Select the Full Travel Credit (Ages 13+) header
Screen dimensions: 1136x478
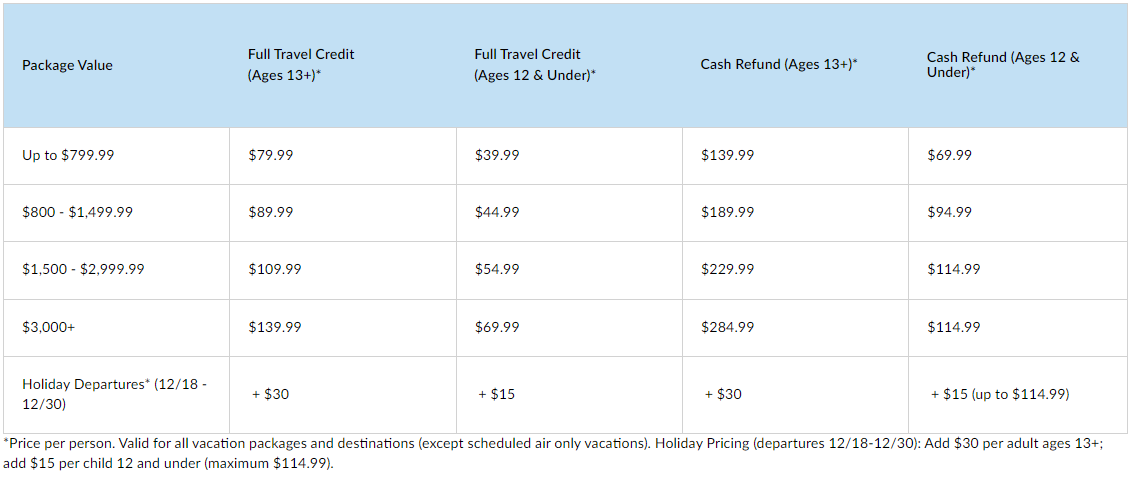tap(301, 64)
